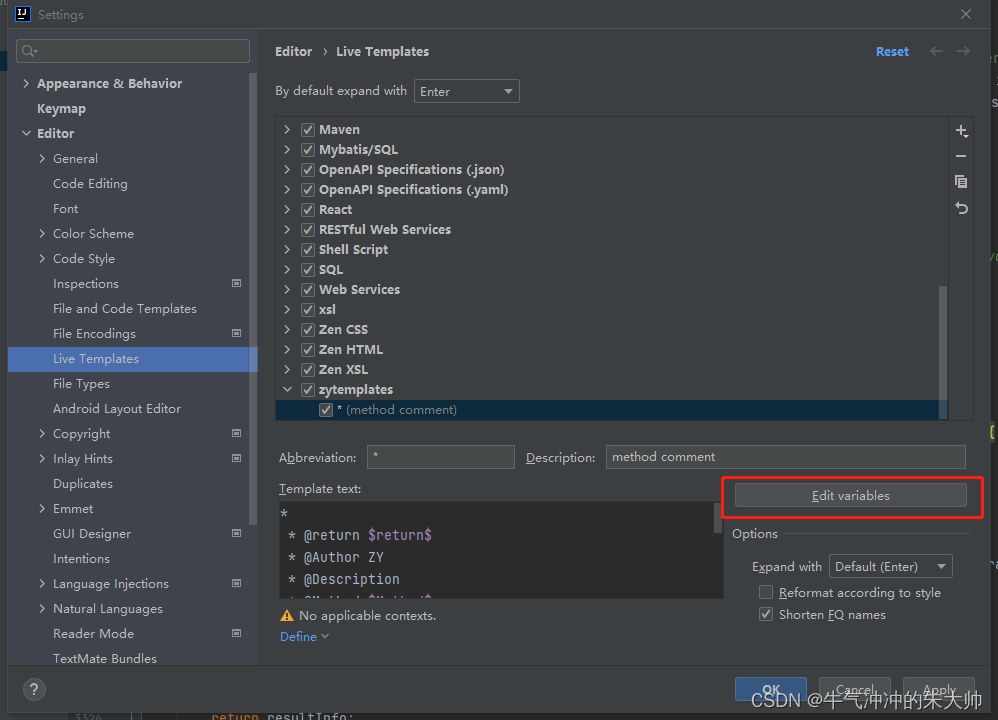Expand the Zen CSS template group
The height and width of the screenshot is (720, 998).
click(288, 330)
